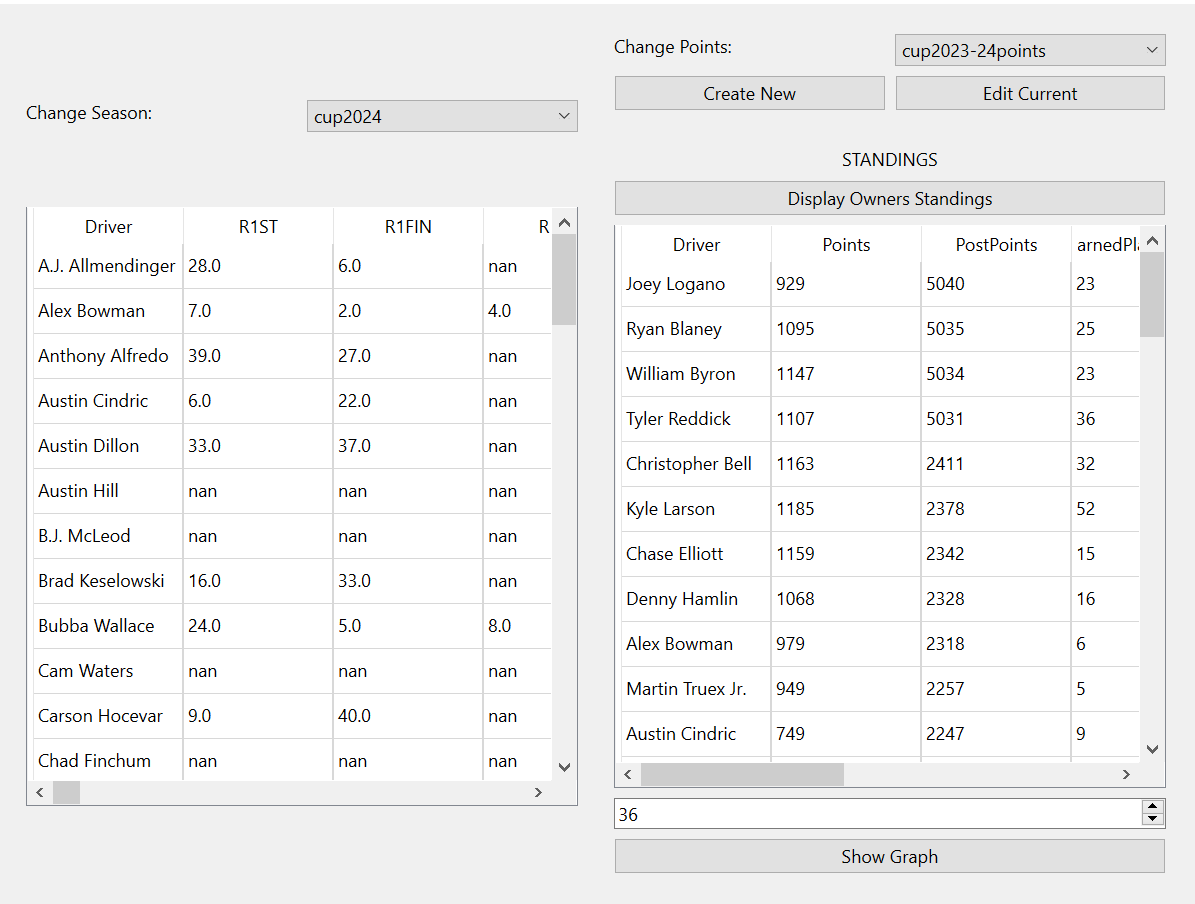Click results table horizontal scrollbar thumb
Image resolution: width=1195 pixels, height=904 pixels.
(66, 792)
